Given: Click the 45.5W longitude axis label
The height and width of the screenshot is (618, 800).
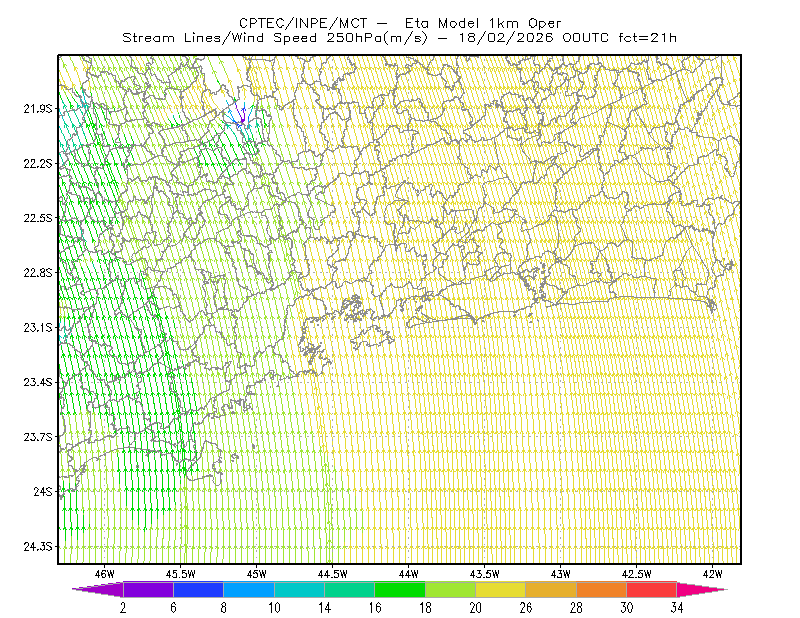Looking at the screenshot, I should [180, 574].
